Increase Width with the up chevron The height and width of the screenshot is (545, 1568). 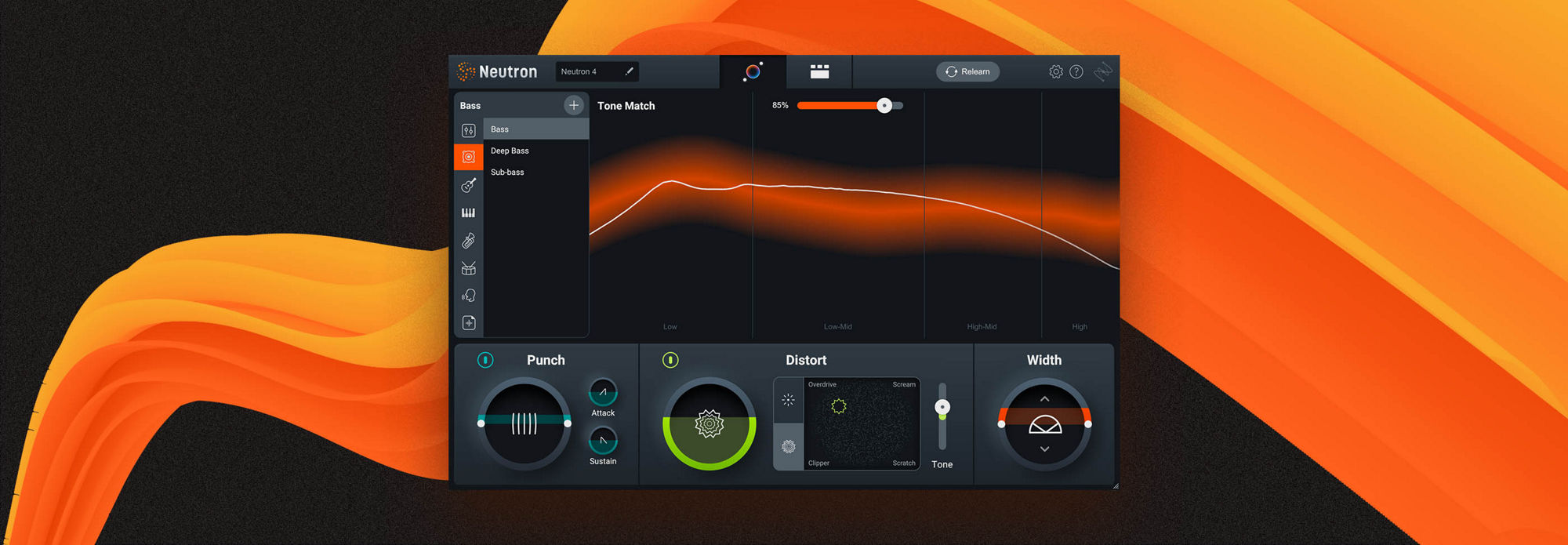coord(1044,399)
